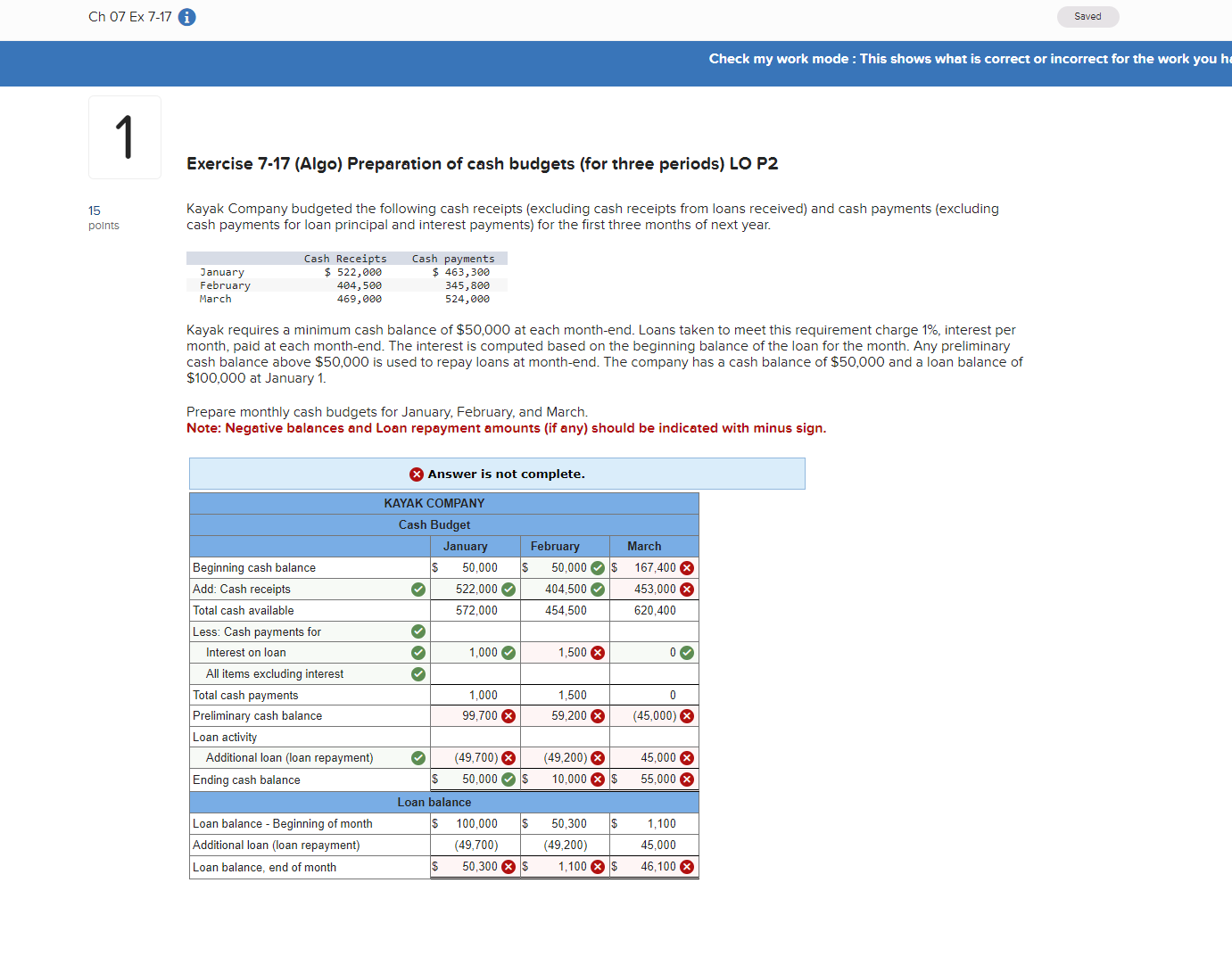Click the 'KAYAK COMPANY' table title

point(434,504)
